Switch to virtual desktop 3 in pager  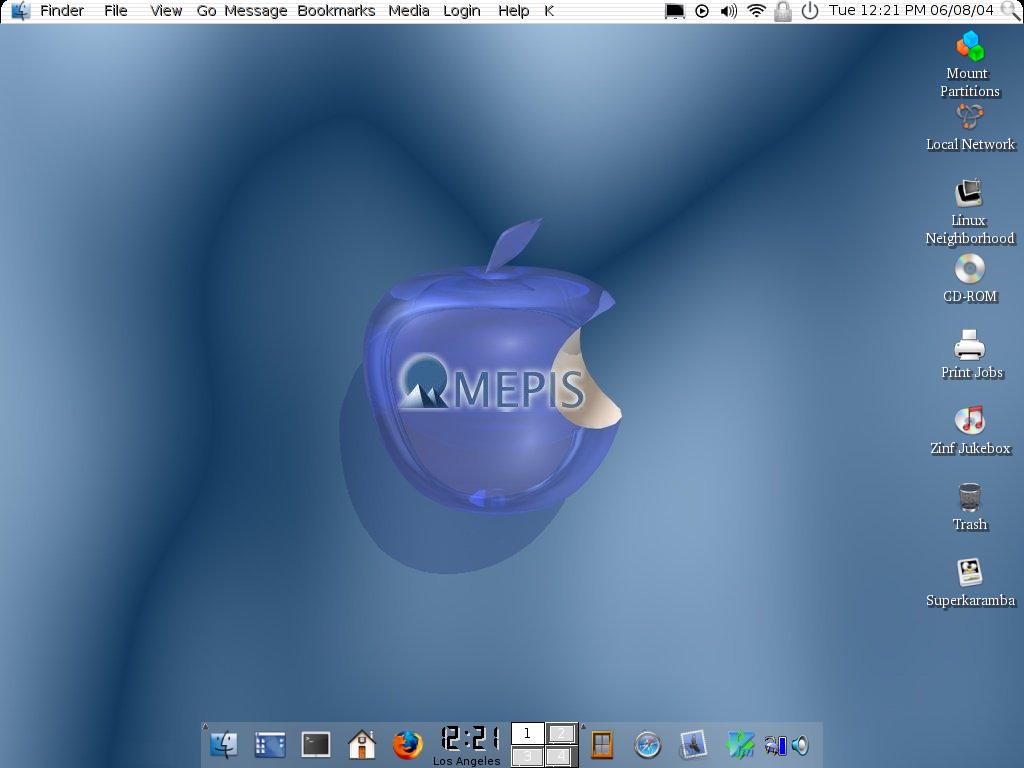click(527, 756)
